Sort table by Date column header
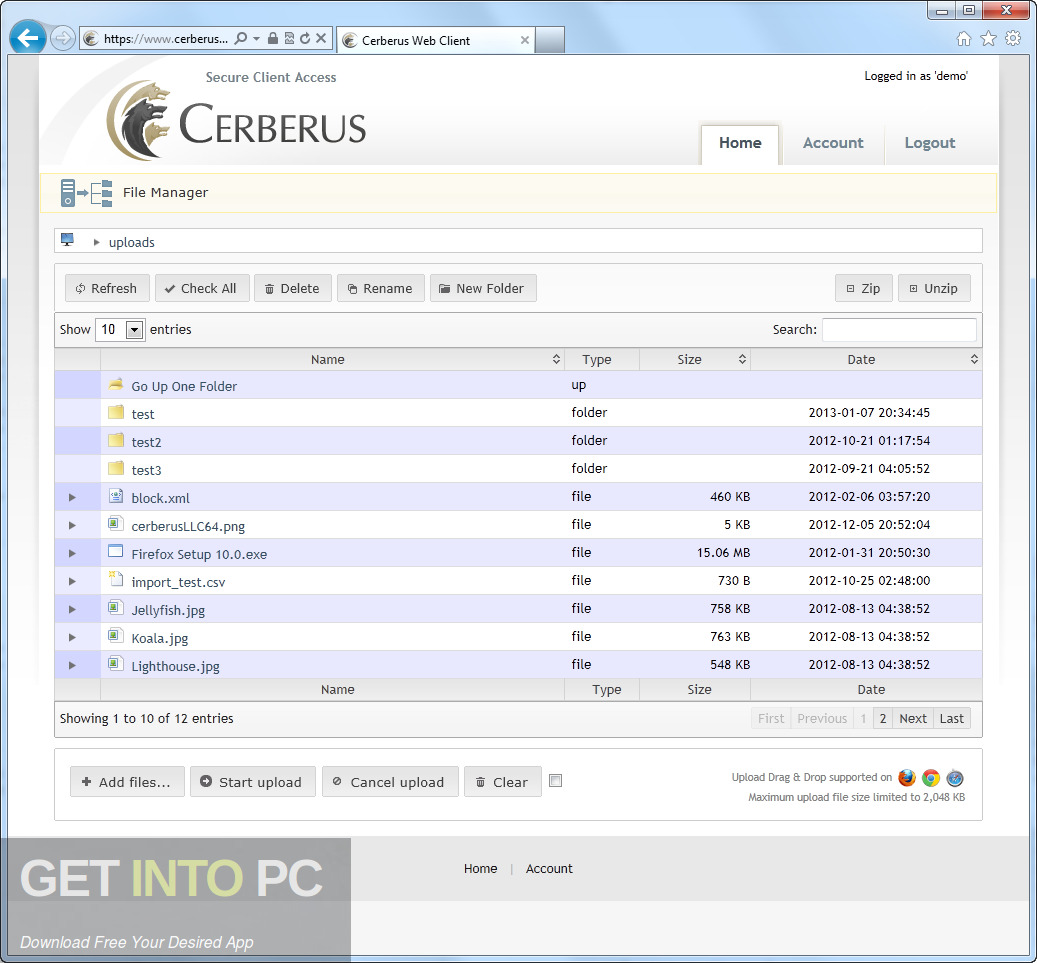Image resolution: width=1037 pixels, height=963 pixels. 866,359
